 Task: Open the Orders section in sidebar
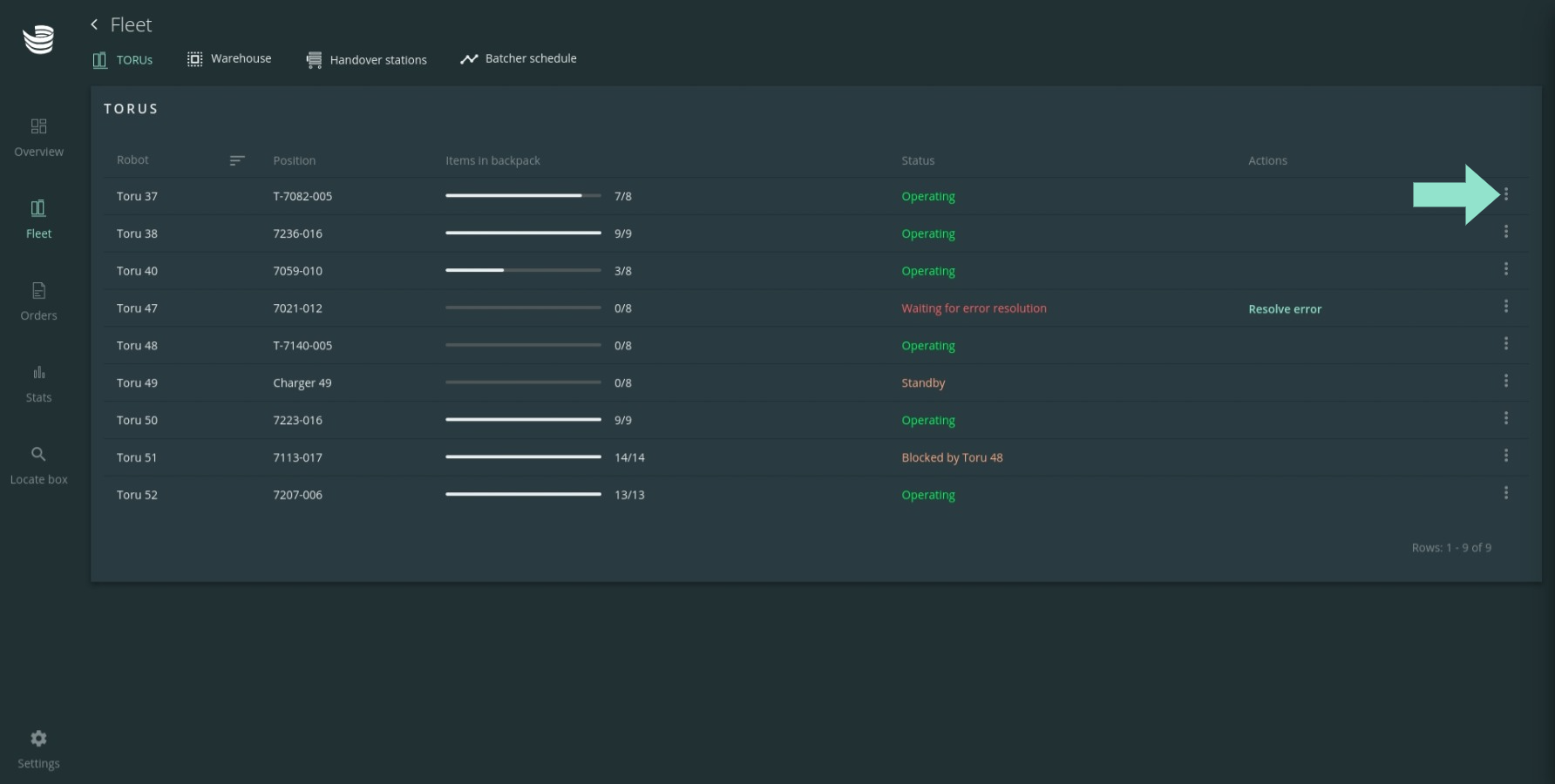tap(38, 301)
